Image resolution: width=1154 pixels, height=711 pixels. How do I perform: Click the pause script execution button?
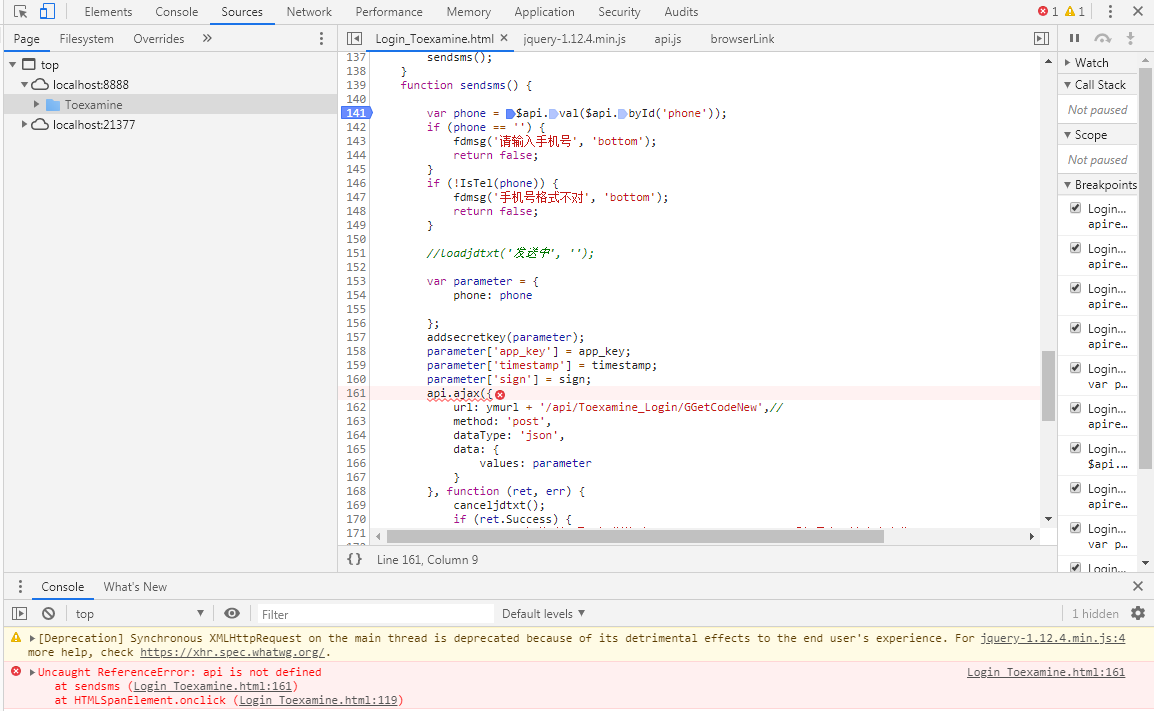click(1074, 38)
